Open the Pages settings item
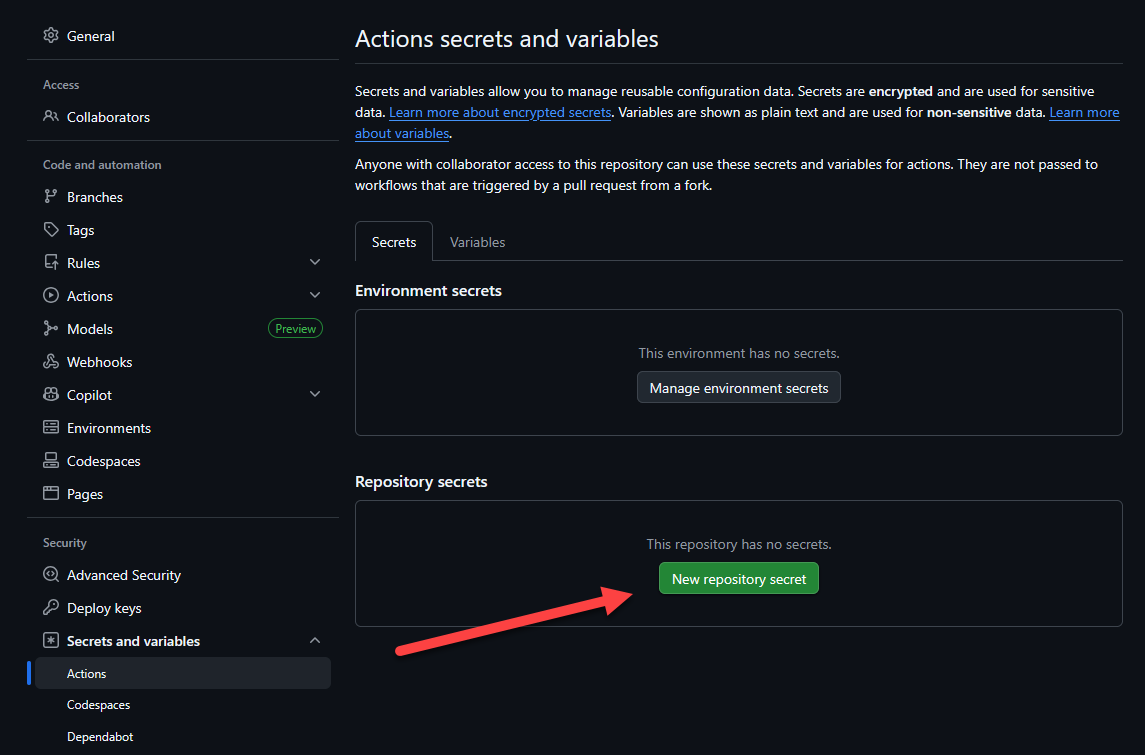The width and height of the screenshot is (1145, 755). [x=85, y=494]
